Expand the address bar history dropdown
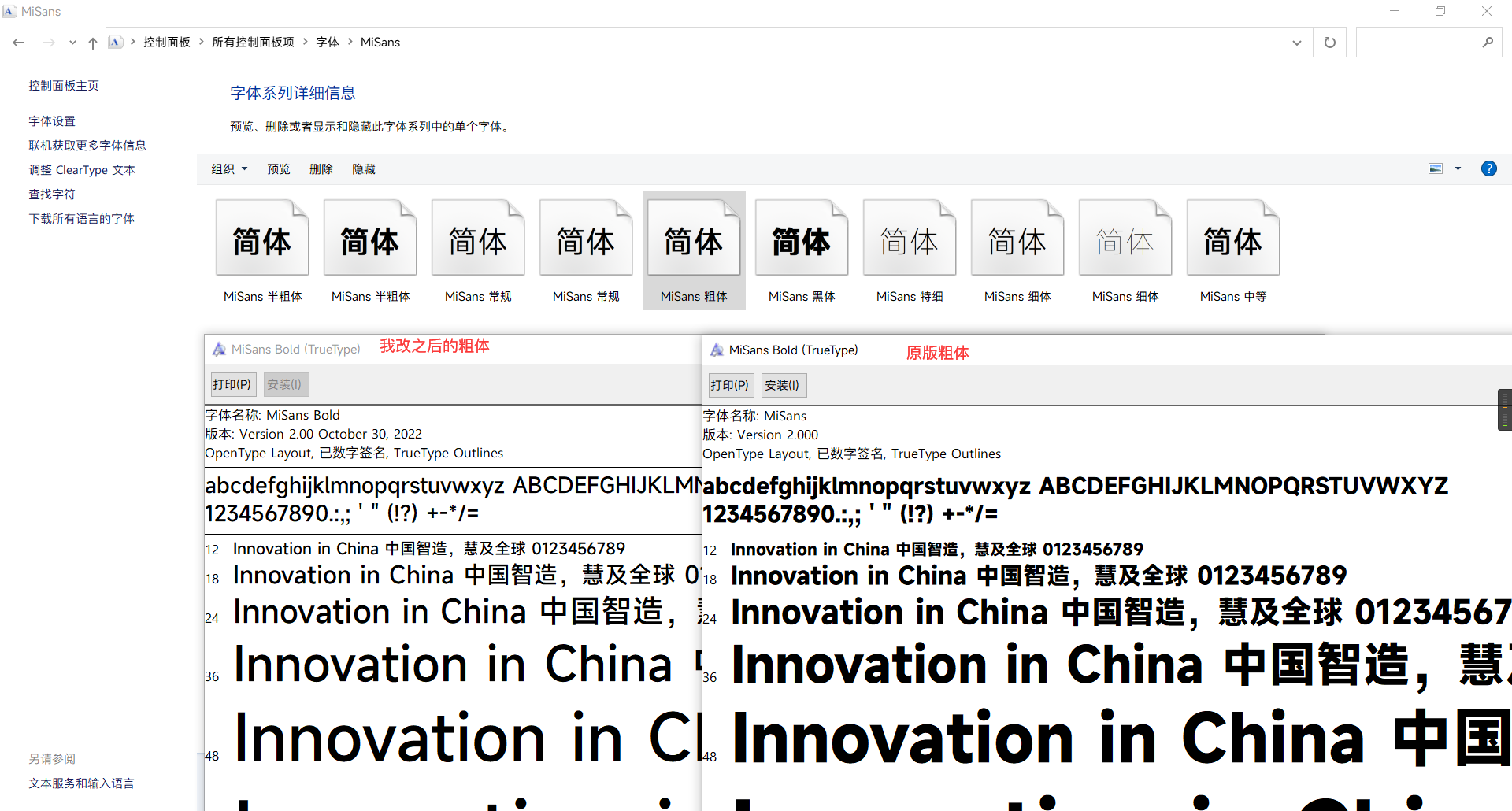1512x811 pixels. pyautogui.click(x=1296, y=43)
